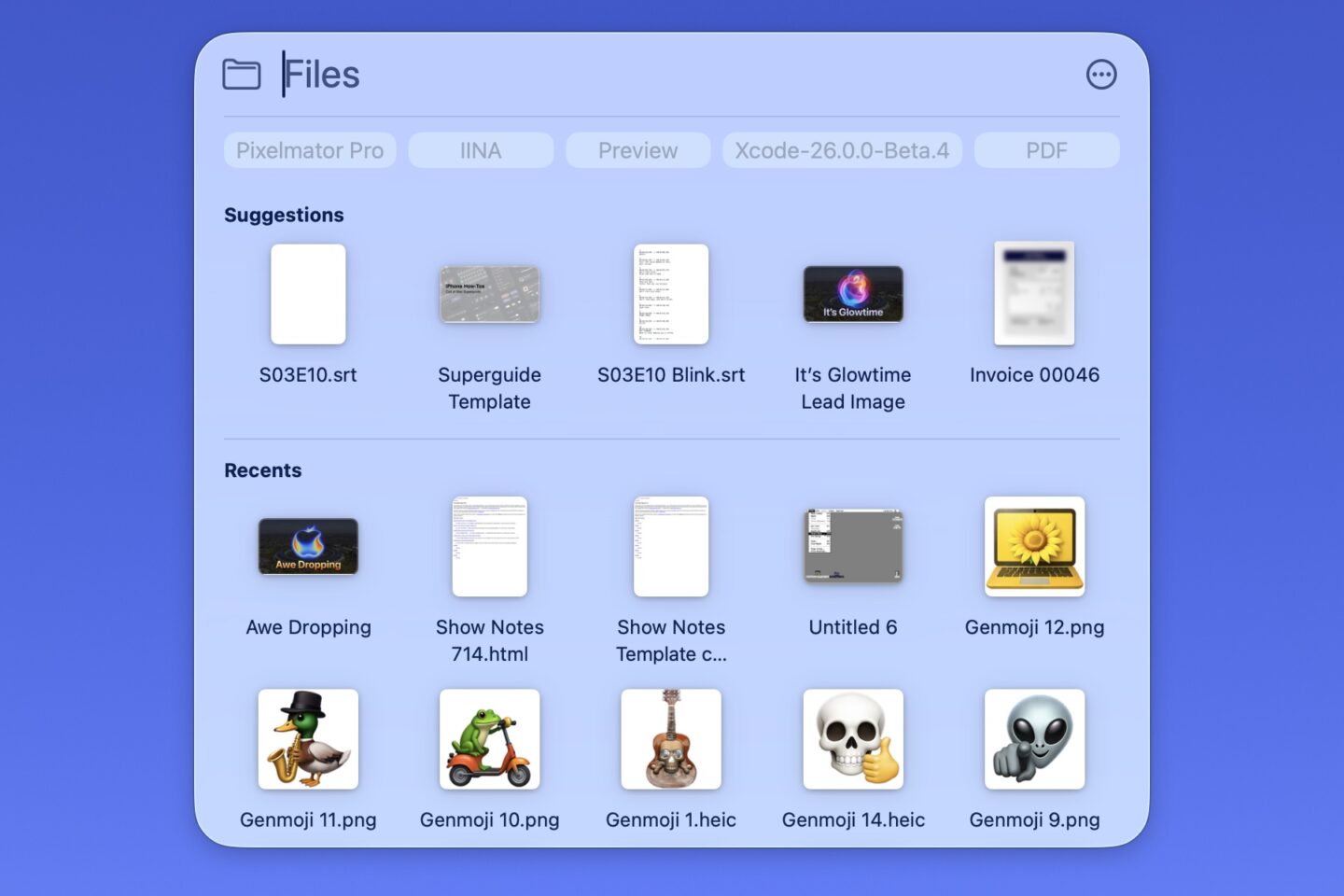Toggle the Pixelmator Pro filter

(310, 149)
